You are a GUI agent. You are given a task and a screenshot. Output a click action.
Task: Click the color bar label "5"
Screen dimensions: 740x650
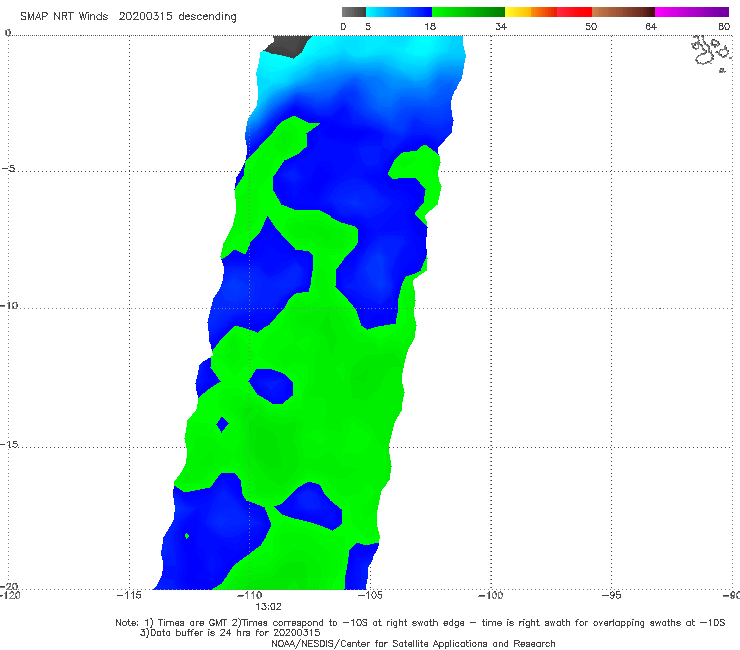(x=368, y=27)
